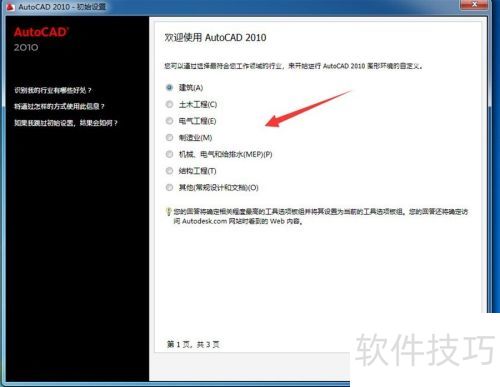Click the AutoCAD 2010 logo in sidebar
This screenshot has height=387, width=500.
click(41, 39)
